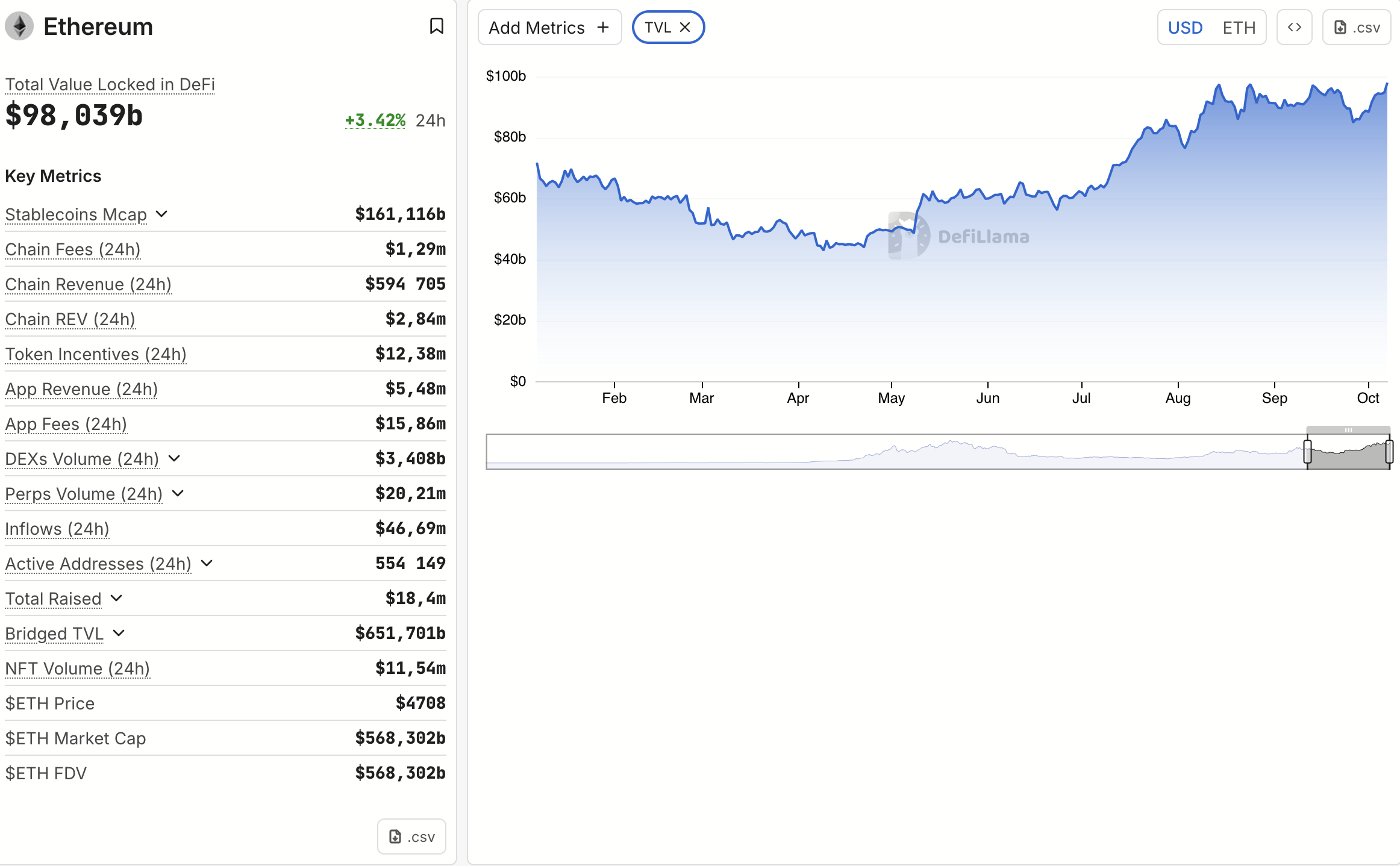This screenshot has height=866, width=1400.
Task: Switch chart denomination to USD
Action: pyautogui.click(x=1185, y=28)
